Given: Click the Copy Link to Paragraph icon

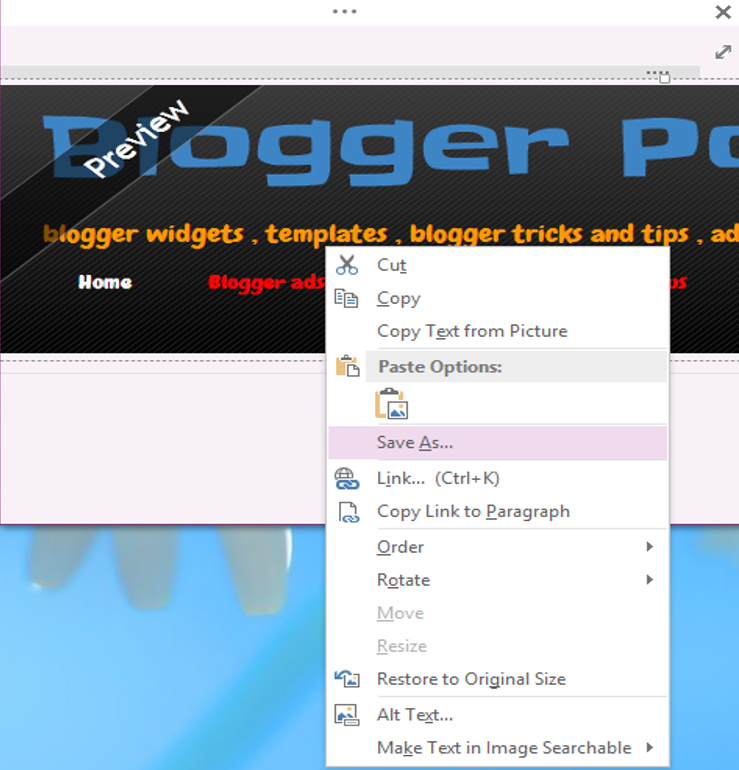Looking at the screenshot, I should (x=349, y=512).
